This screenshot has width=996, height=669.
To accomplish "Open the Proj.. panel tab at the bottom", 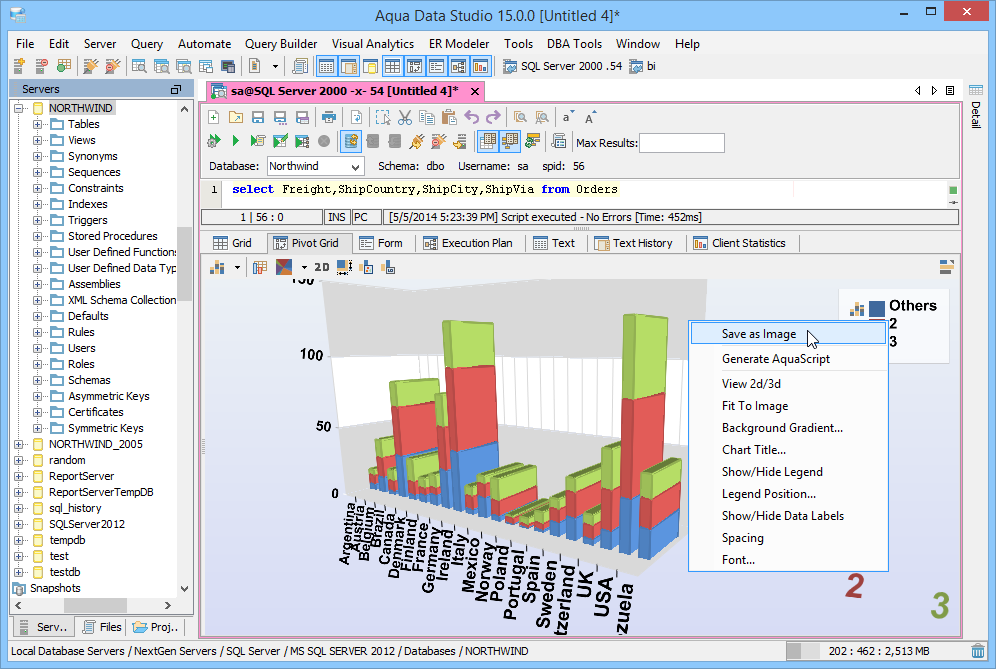I will coord(156,627).
